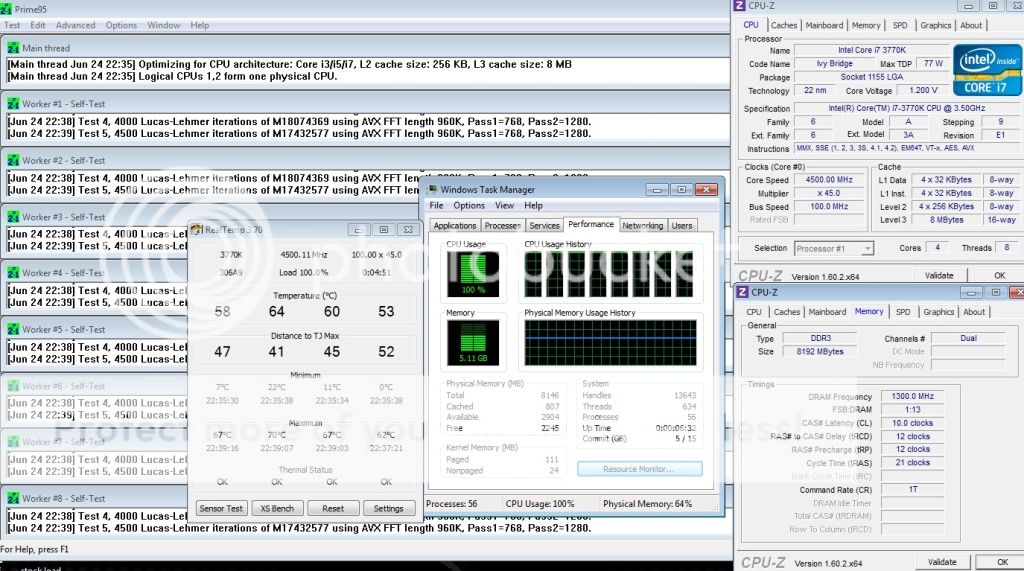Image resolution: width=1024 pixels, height=571 pixels.
Task: Switch to the Networking tab in Task Manager
Action: tap(642, 225)
